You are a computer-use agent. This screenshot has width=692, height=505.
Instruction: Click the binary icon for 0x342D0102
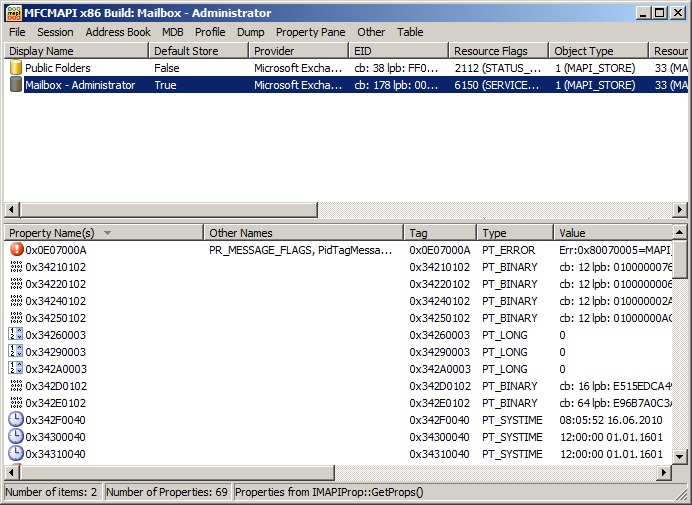(x=16, y=386)
